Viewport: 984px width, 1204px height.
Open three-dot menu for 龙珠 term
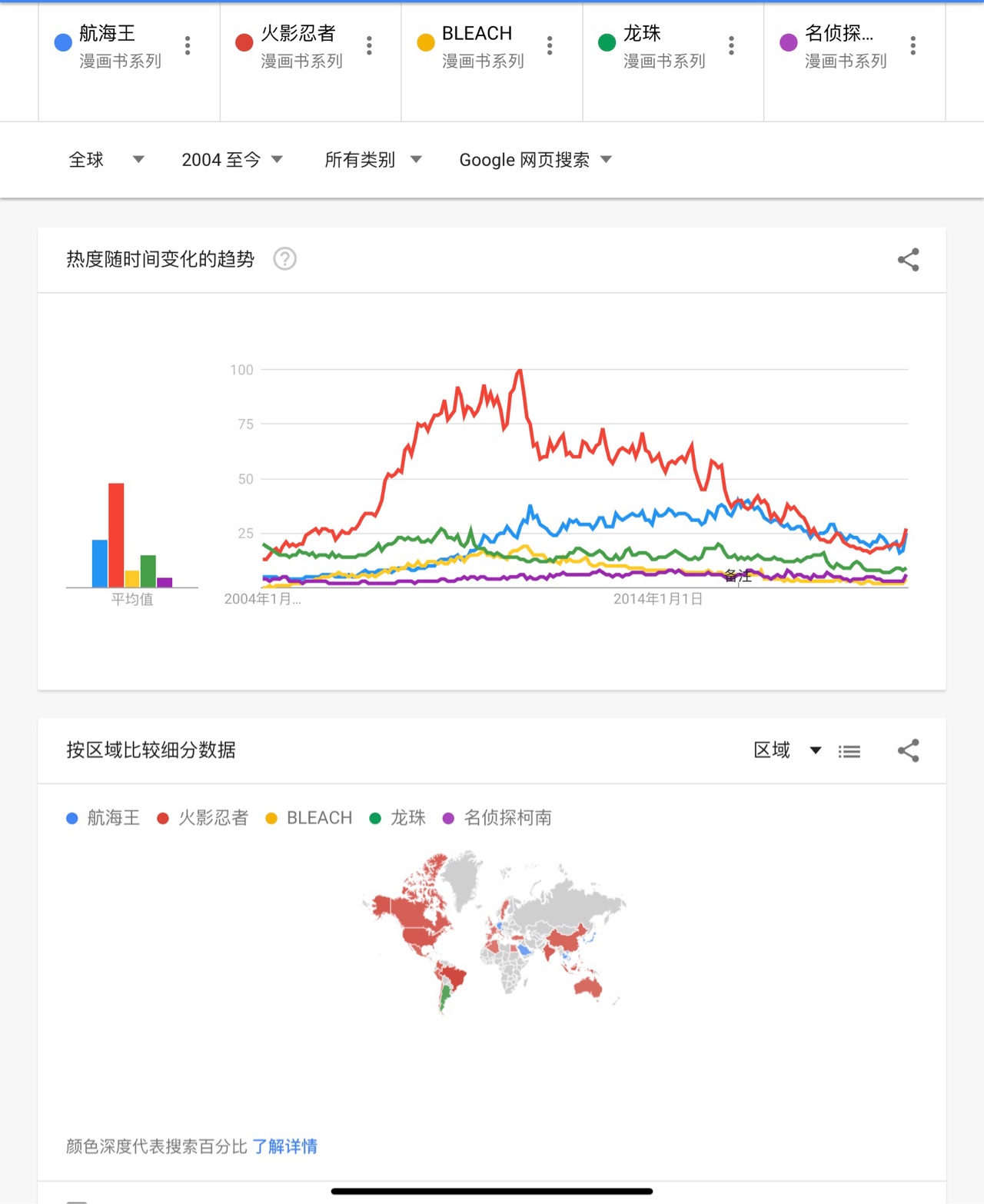point(731,45)
